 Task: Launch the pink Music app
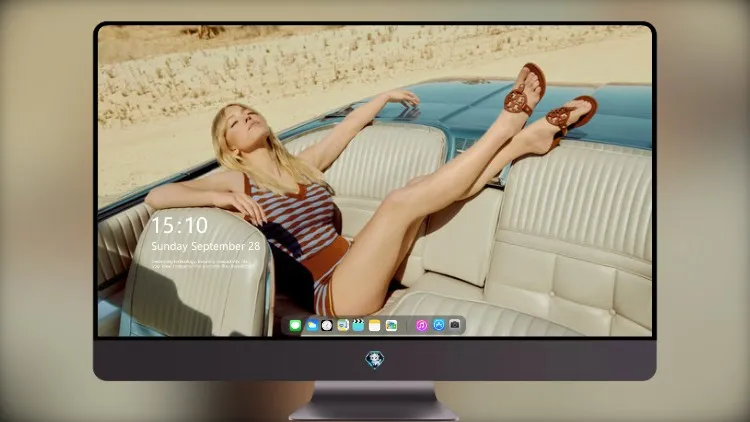pos(421,326)
